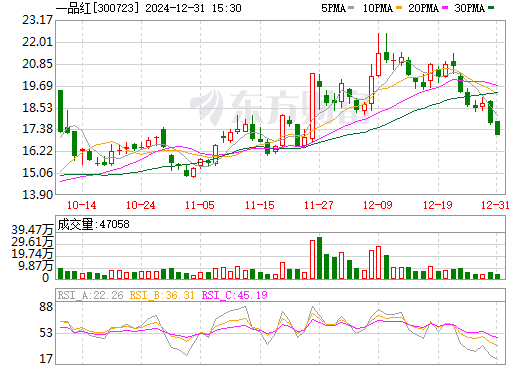Click the stock title 一品红[300723]
The height and width of the screenshot is (365, 520).
[x=97, y=8]
